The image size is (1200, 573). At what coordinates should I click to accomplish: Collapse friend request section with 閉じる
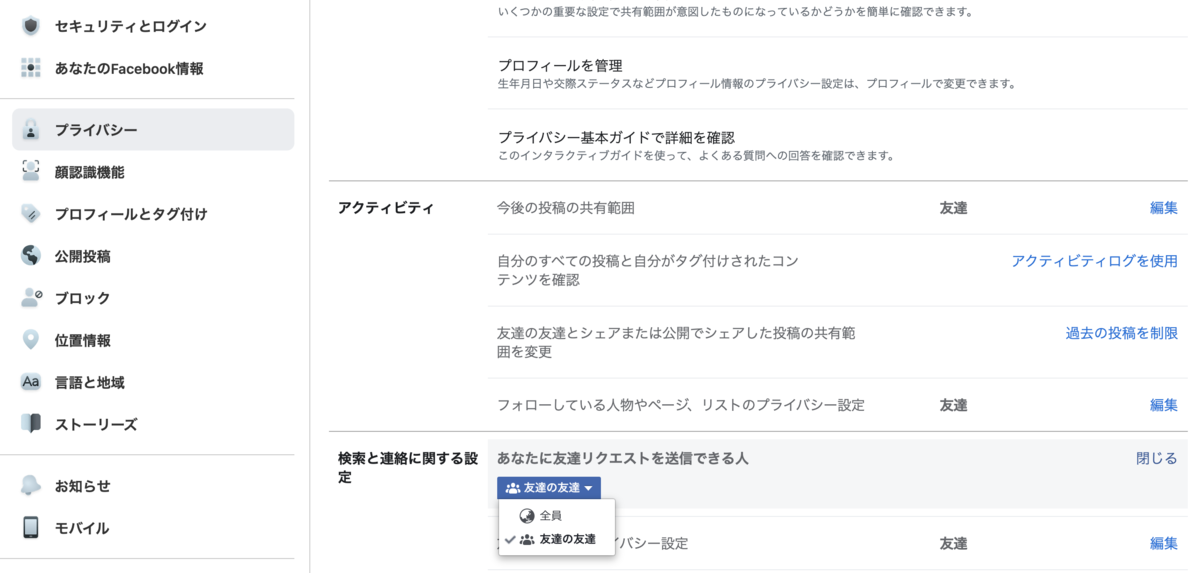(1156, 458)
